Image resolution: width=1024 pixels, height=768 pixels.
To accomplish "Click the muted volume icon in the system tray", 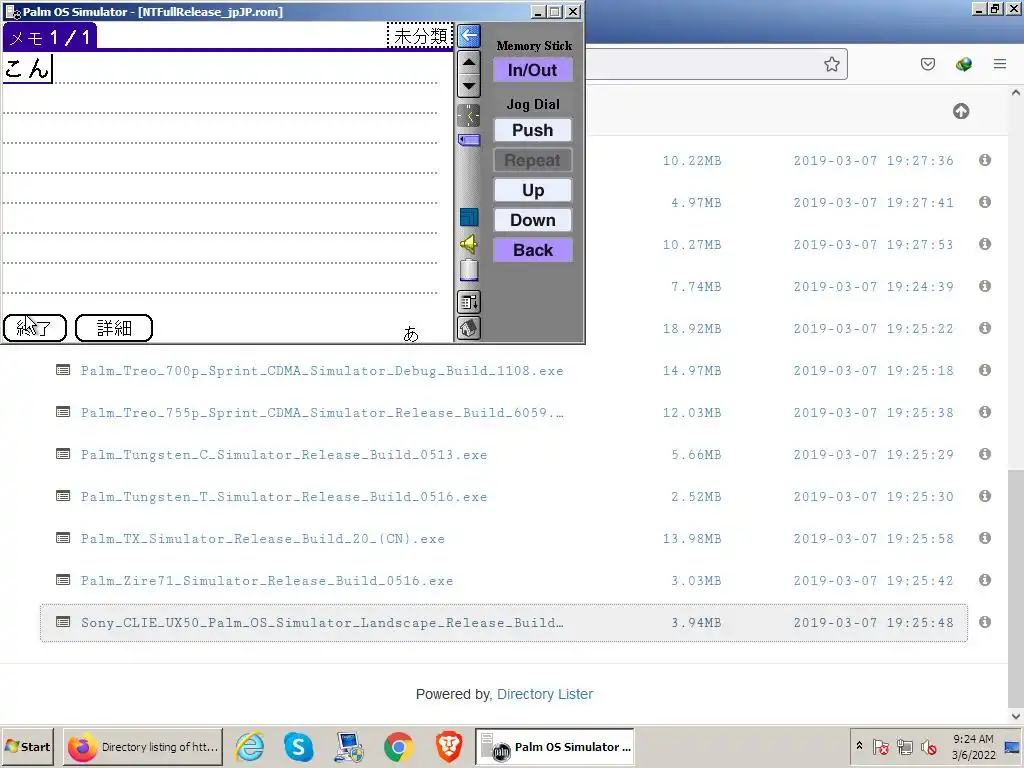I will pos(928,746).
